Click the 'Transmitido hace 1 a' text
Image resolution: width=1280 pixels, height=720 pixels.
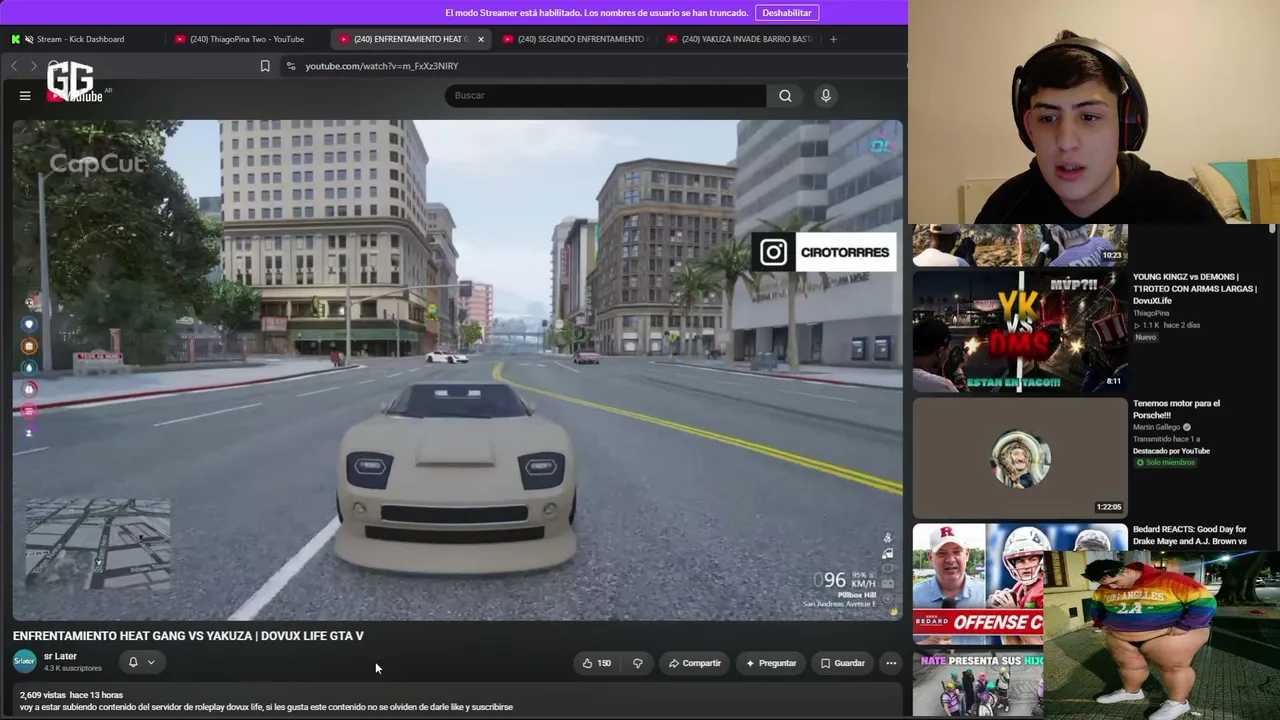1166,439
